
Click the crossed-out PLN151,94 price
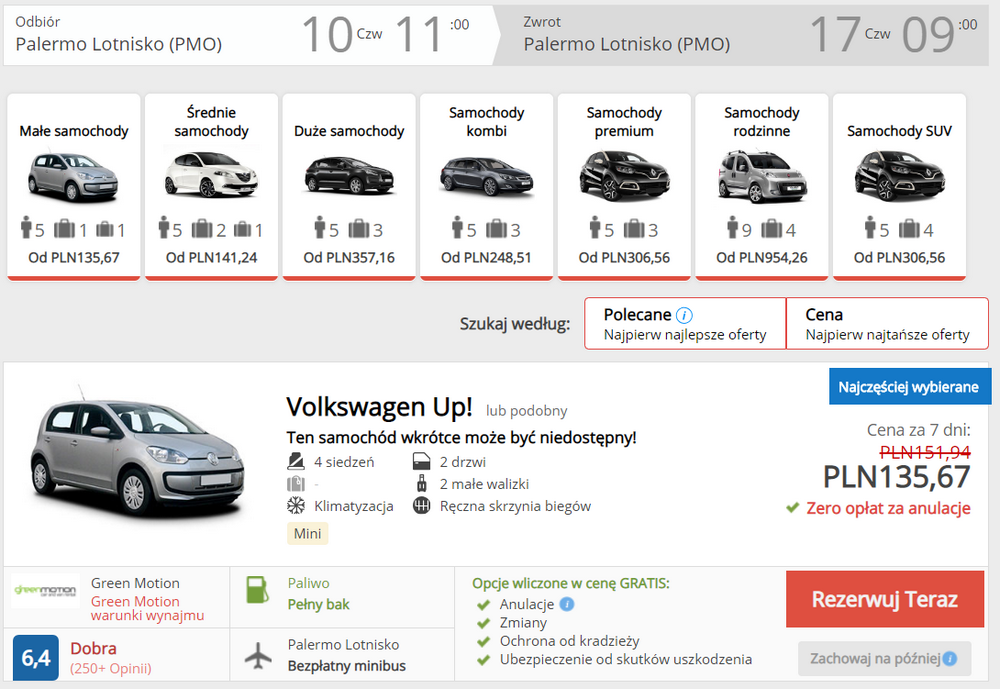(x=925, y=452)
